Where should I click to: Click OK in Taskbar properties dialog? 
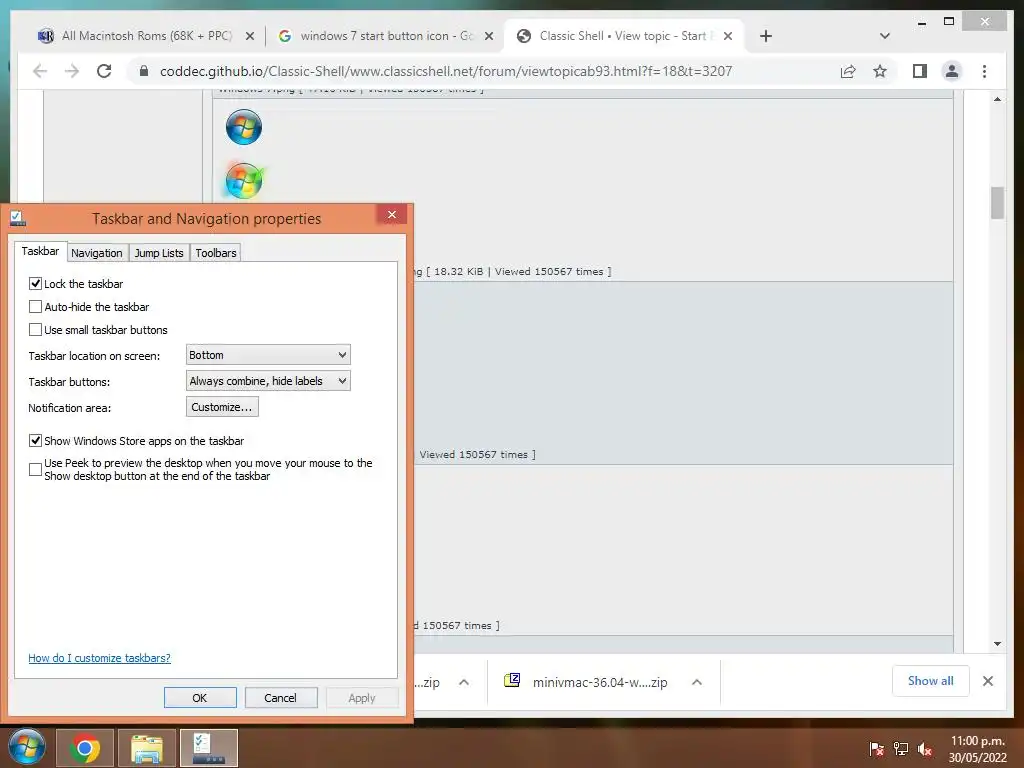[x=200, y=697]
